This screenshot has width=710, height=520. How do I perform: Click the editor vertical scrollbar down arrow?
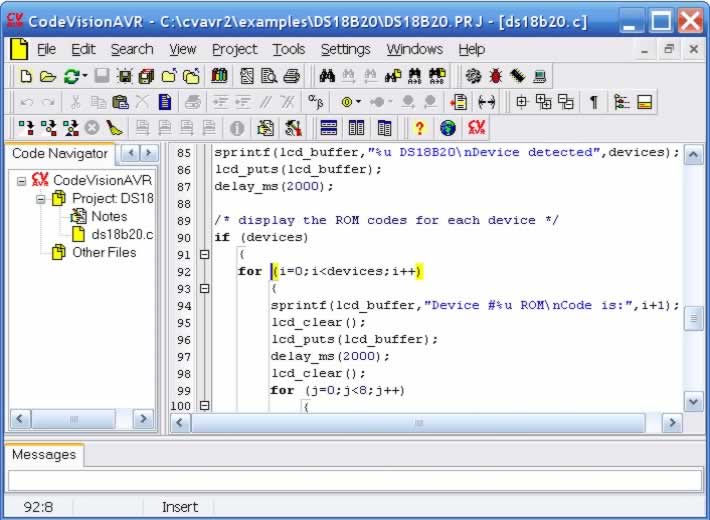[x=693, y=401]
